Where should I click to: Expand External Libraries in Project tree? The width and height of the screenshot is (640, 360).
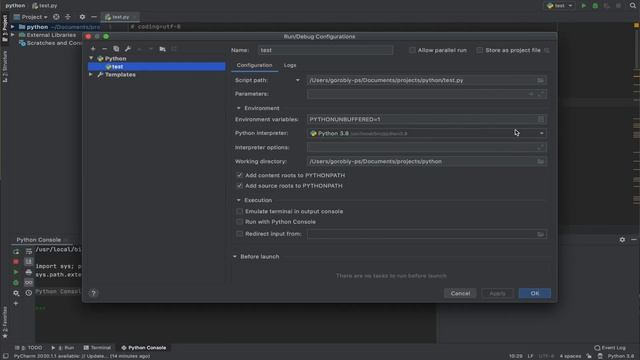point(13,35)
